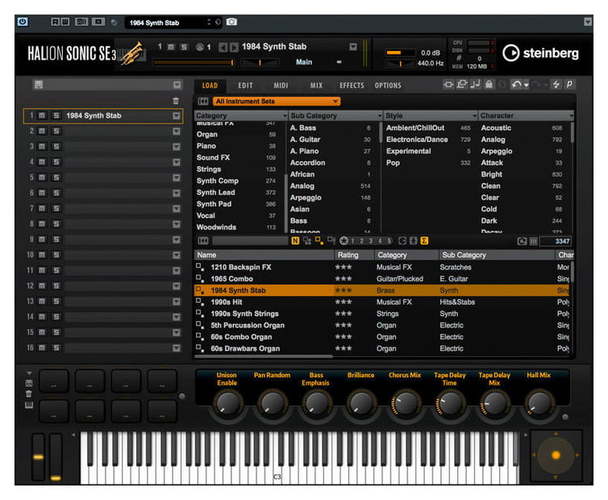Toggle player view P button
608x500 pixels.
(x=570, y=84)
